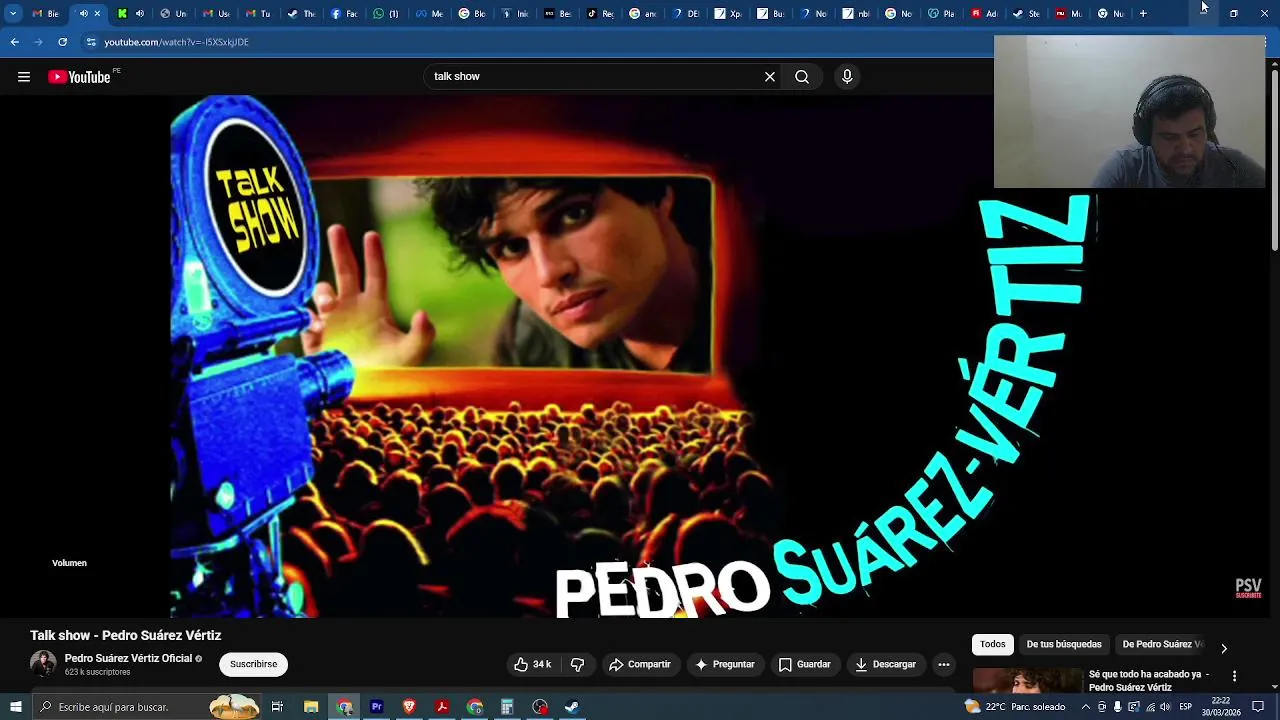
Task: Switch to the WhatsApp '(1)' browser tab
Action: tap(386, 14)
